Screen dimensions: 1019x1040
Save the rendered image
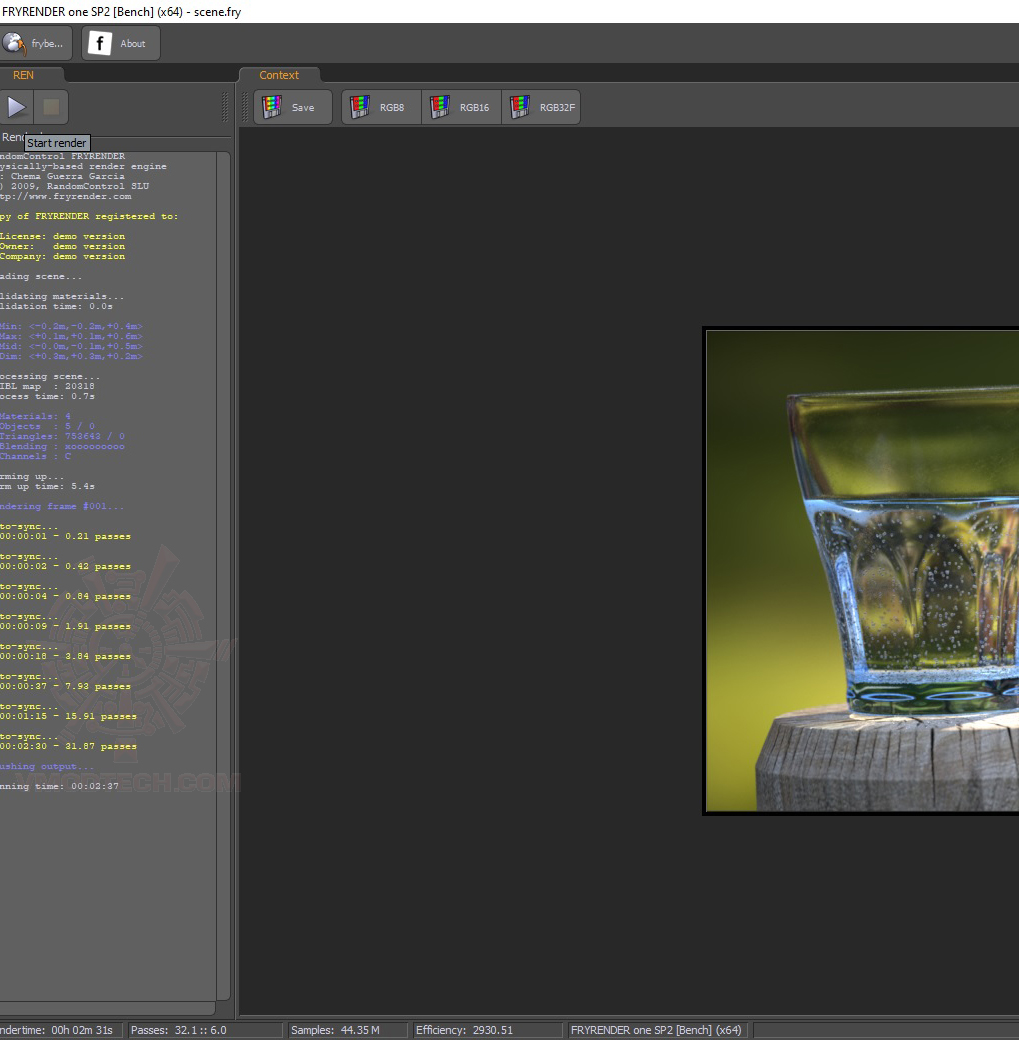293,107
